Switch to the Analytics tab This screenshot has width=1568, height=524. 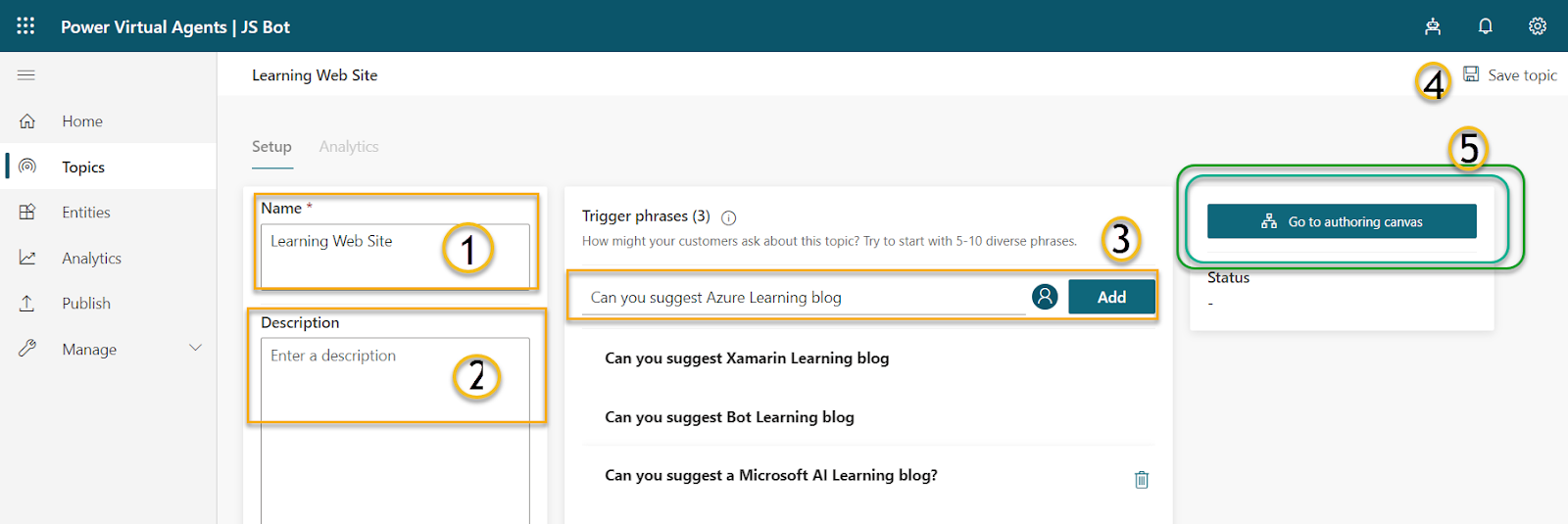349,147
